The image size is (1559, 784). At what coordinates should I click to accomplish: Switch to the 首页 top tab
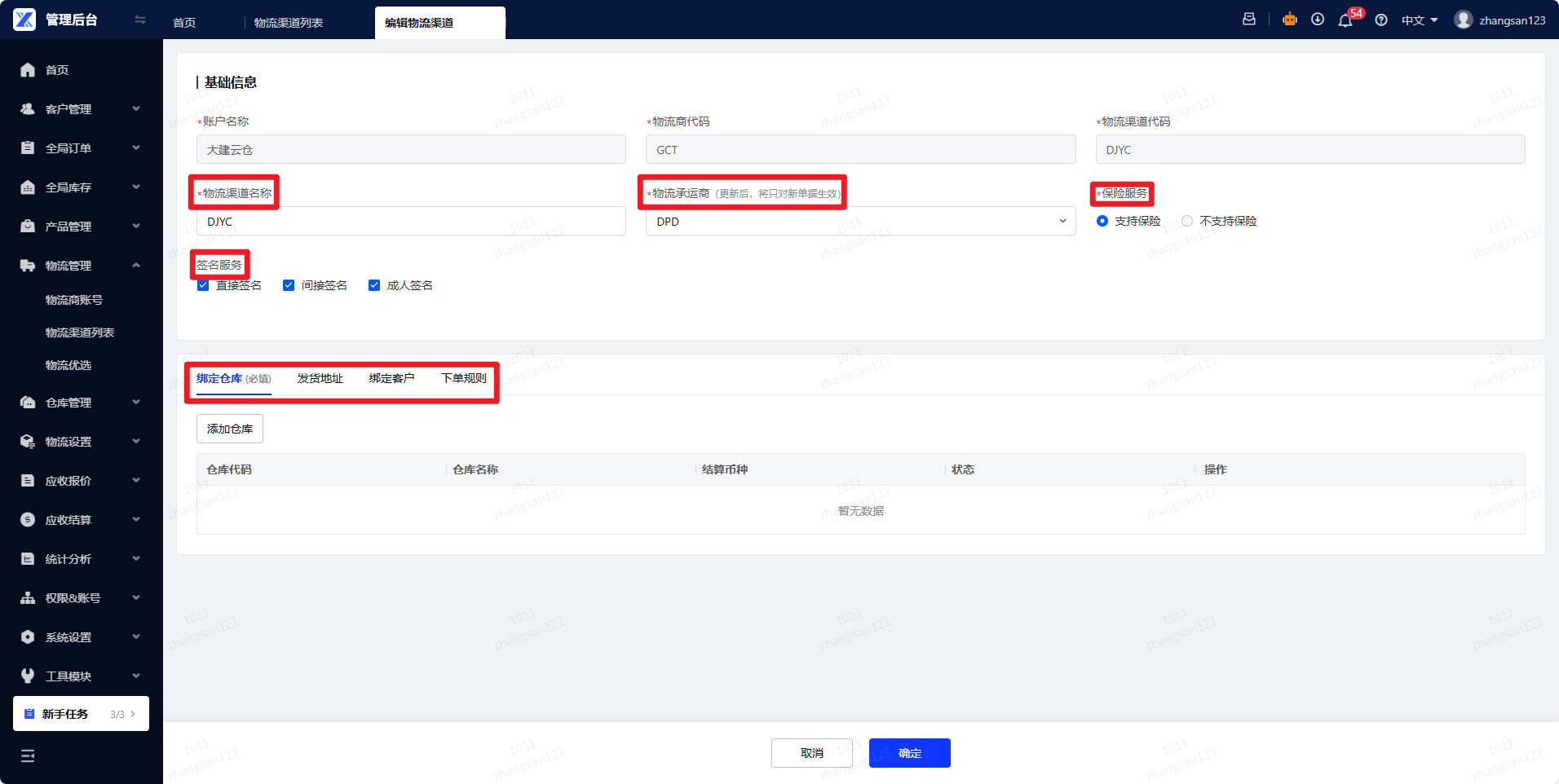tap(184, 23)
